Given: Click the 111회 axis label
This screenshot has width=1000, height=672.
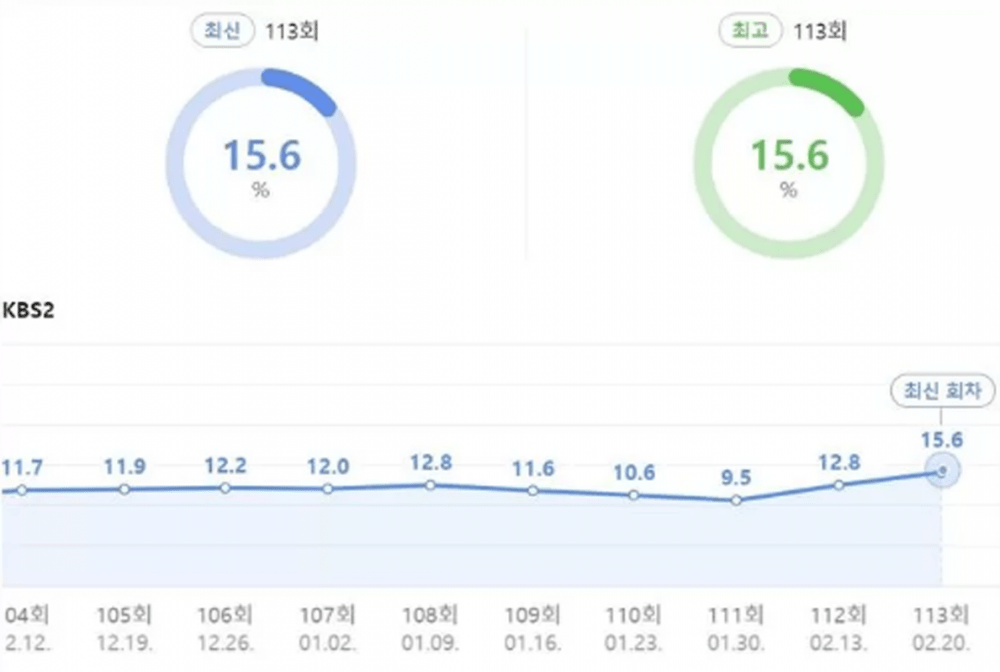Looking at the screenshot, I should point(736,614).
